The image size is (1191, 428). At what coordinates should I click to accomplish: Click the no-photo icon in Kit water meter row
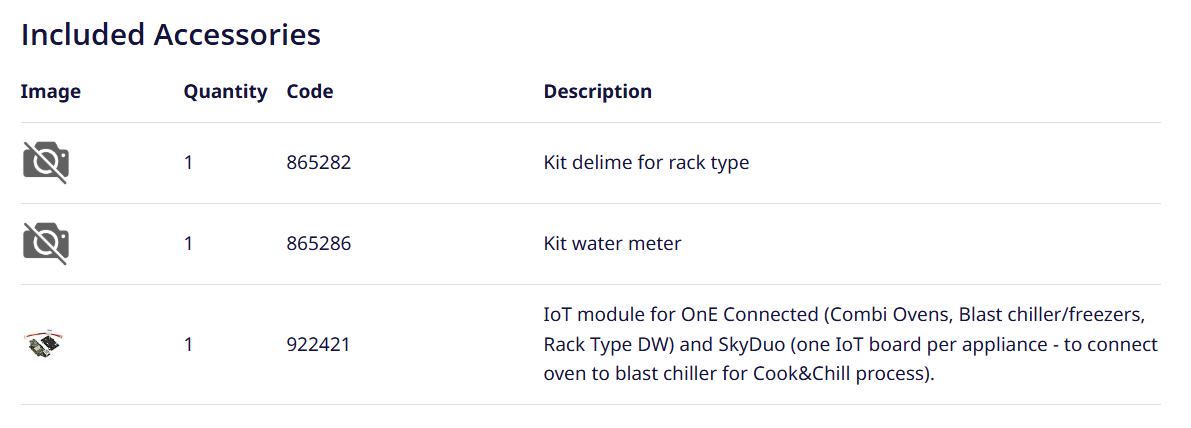(x=46, y=244)
